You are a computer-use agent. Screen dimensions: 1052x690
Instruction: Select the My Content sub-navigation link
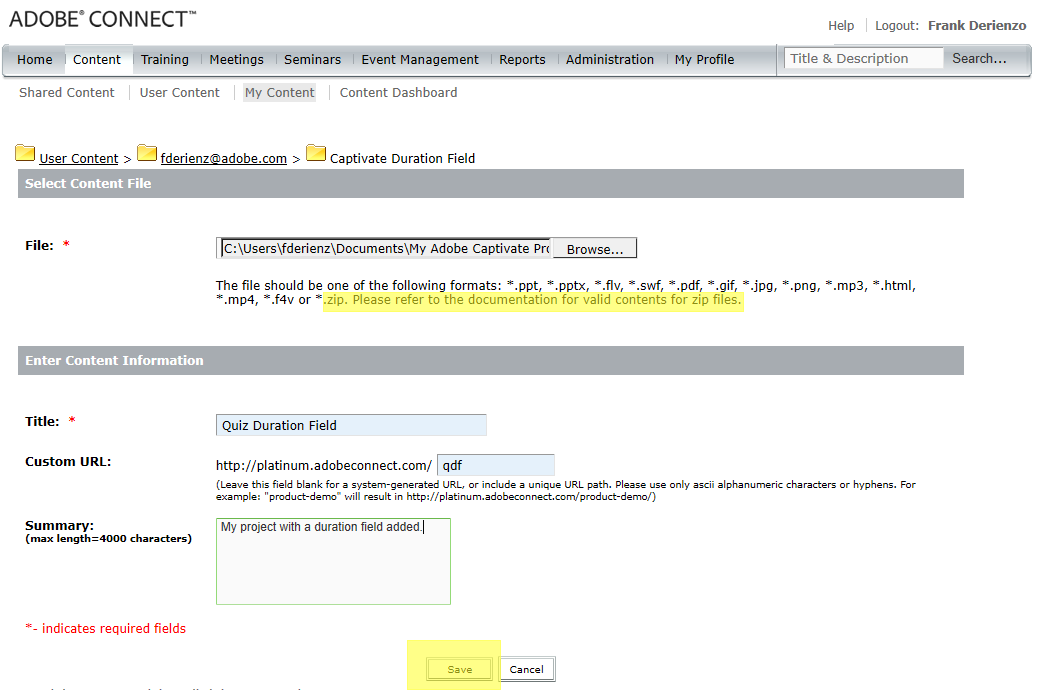[279, 93]
